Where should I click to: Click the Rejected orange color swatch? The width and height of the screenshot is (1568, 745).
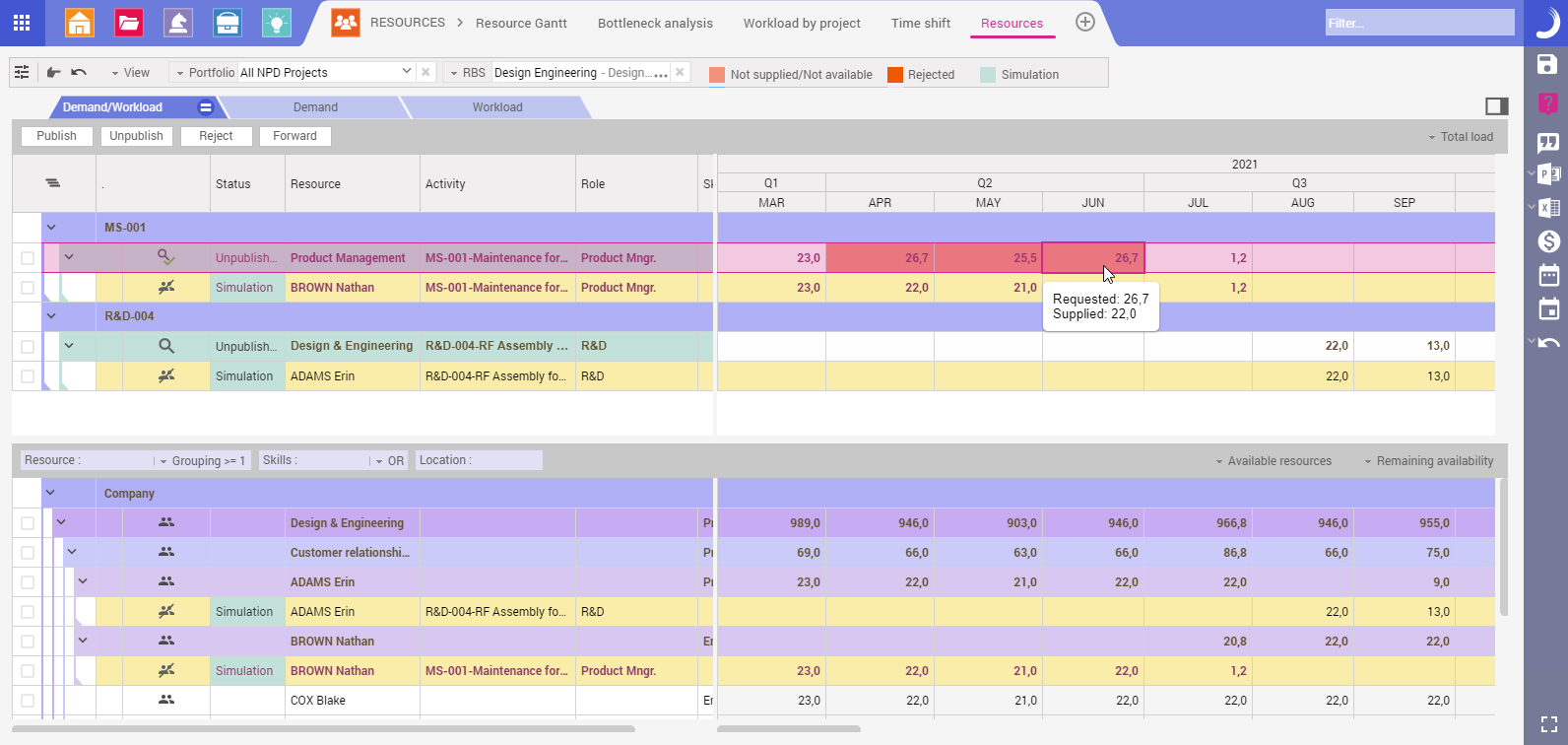(x=895, y=75)
